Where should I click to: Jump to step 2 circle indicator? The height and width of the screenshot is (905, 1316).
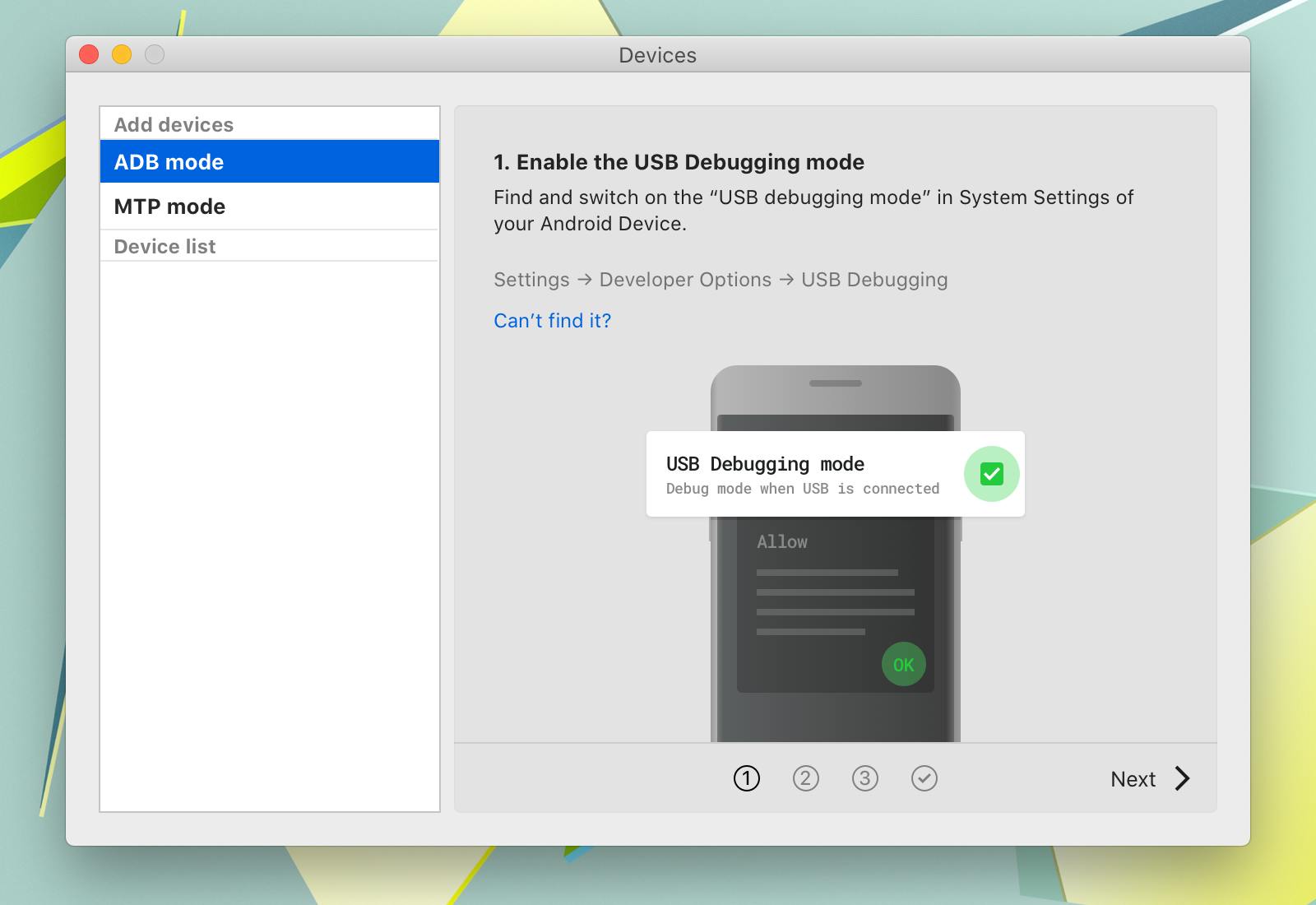tap(805, 778)
